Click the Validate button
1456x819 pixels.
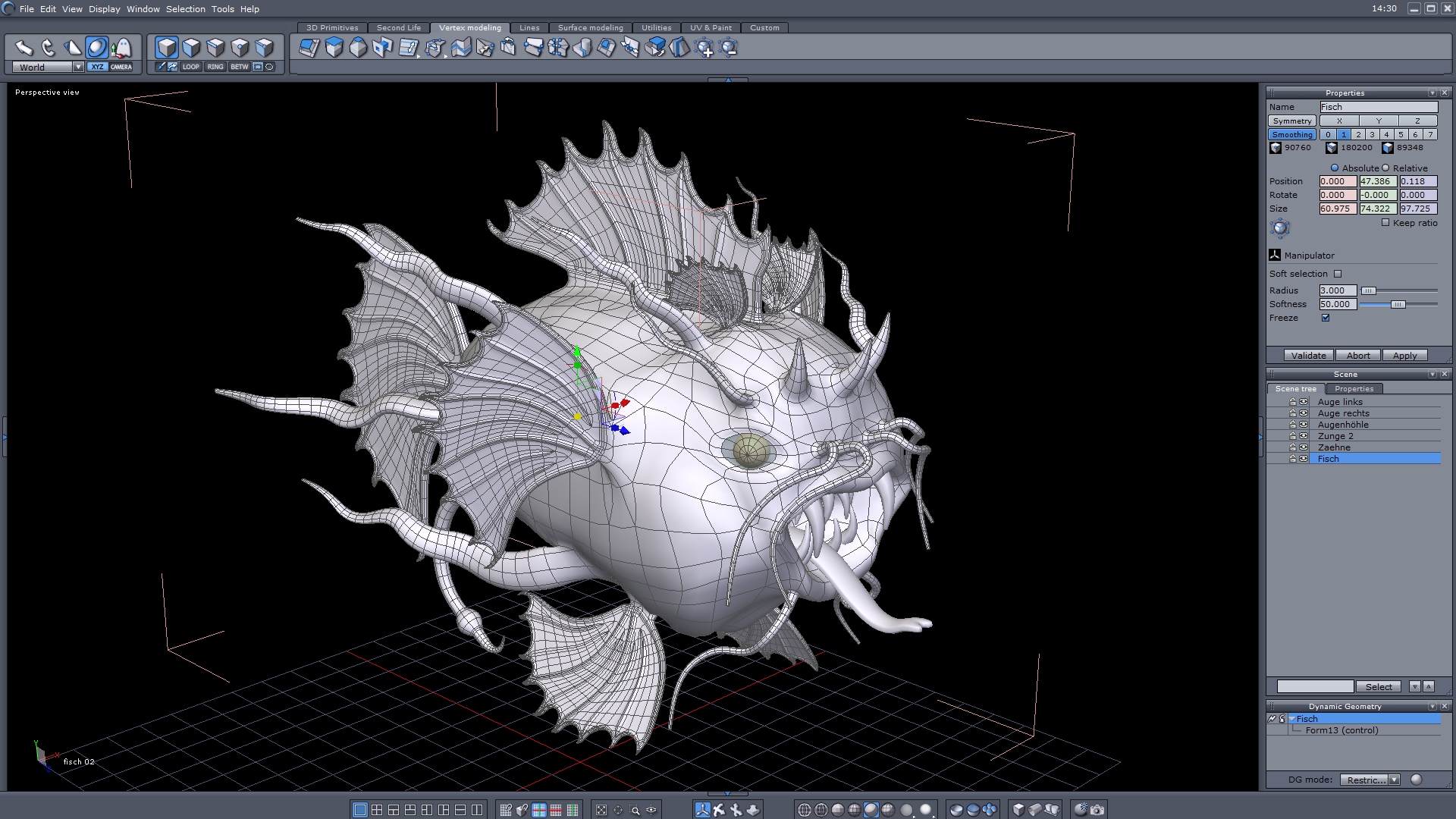(x=1308, y=356)
